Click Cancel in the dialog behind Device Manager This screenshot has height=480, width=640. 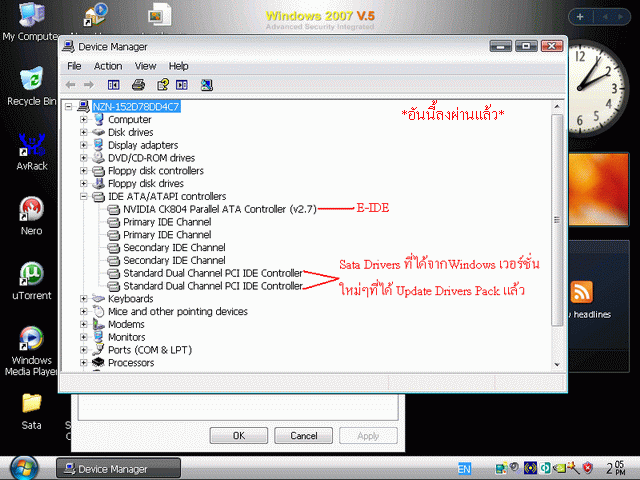(304, 436)
